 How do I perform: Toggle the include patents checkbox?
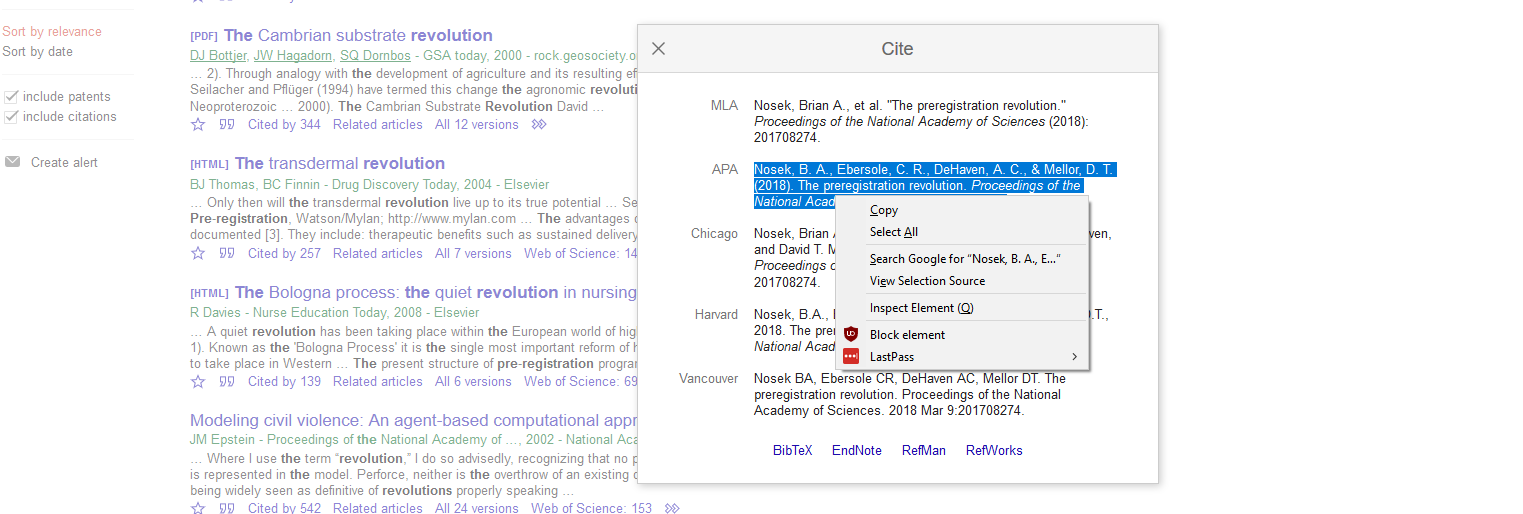11,97
